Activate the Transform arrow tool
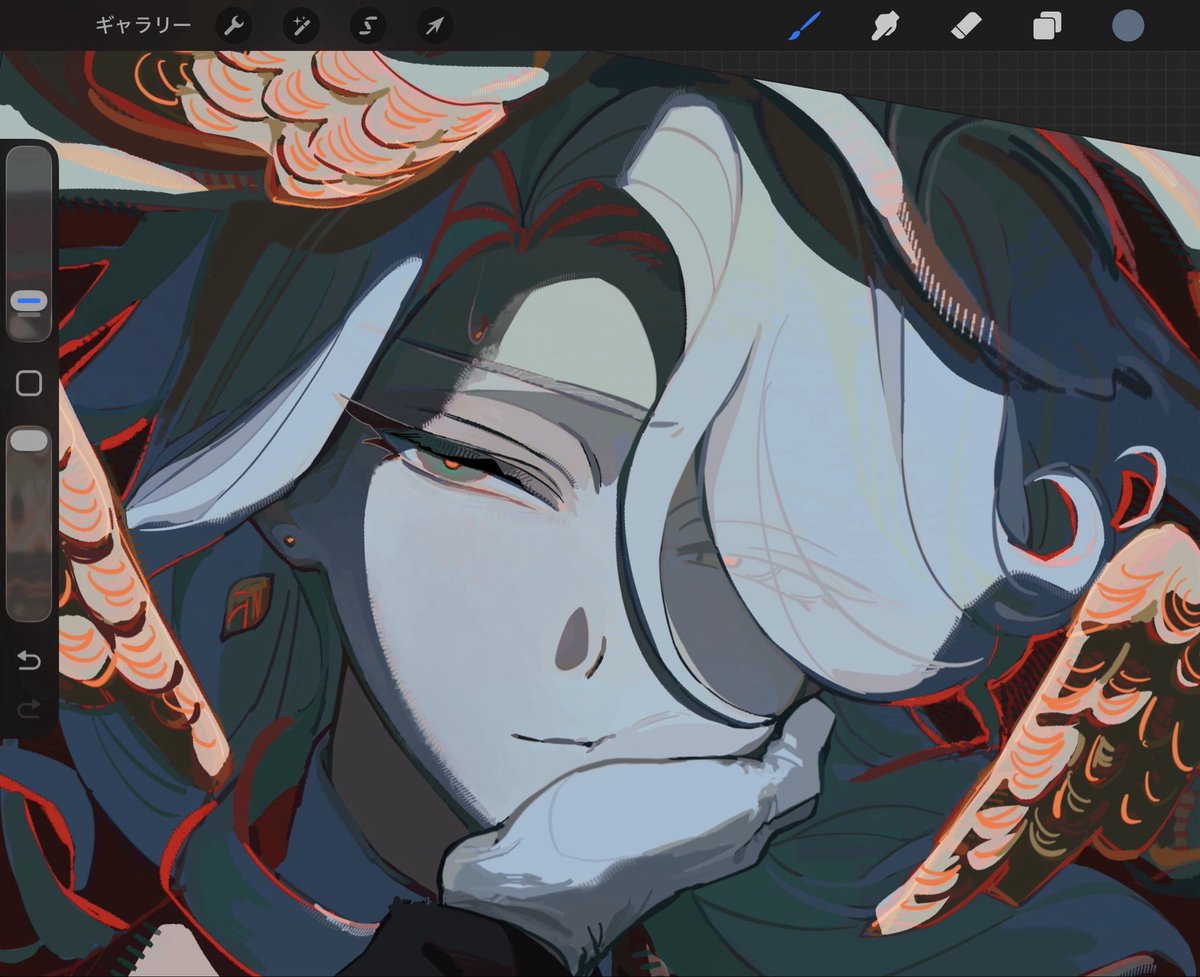This screenshot has width=1200, height=977. [x=434, y=26]
